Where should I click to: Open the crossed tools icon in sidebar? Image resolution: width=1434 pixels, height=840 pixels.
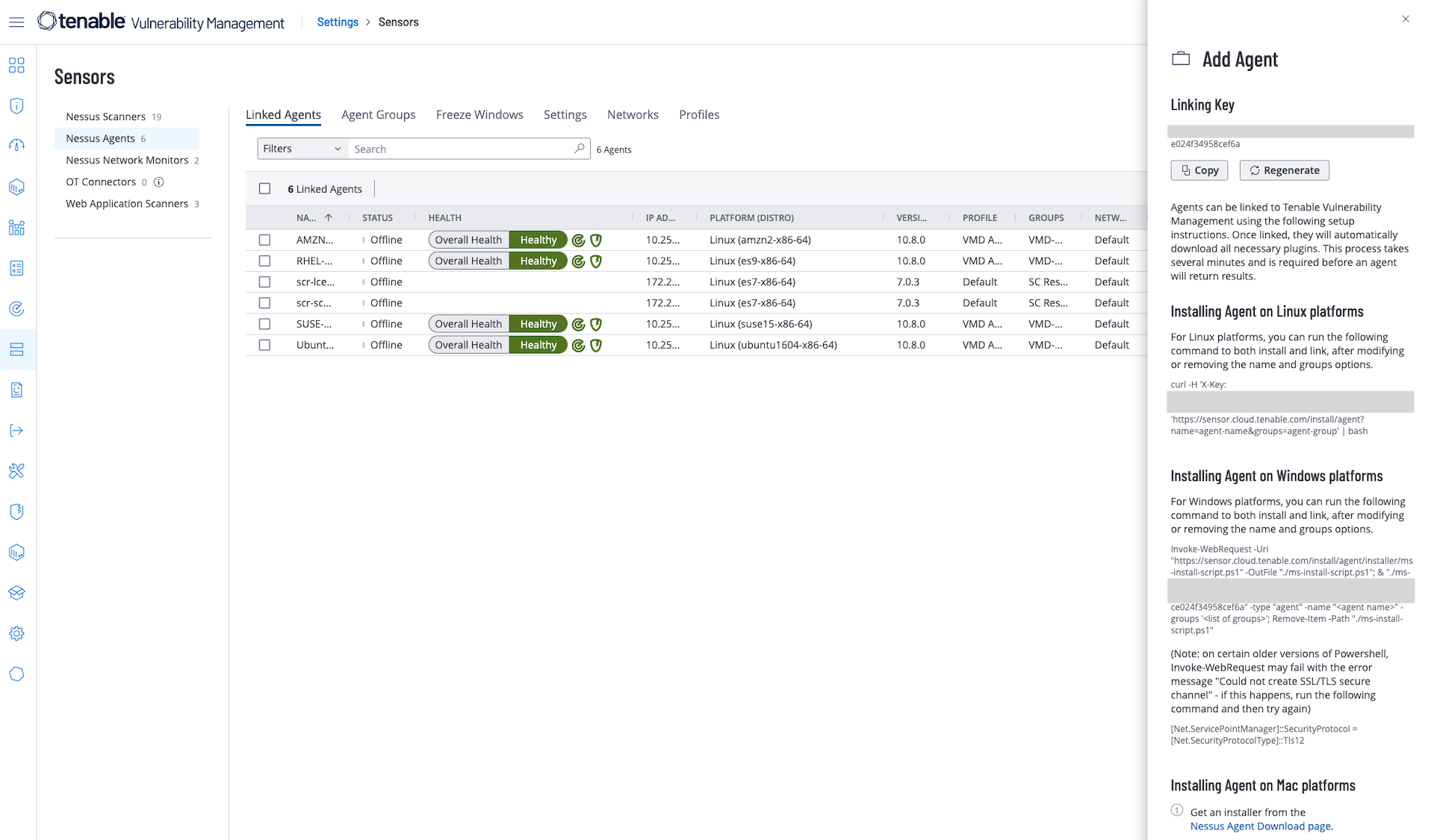(x=16, y=471)
